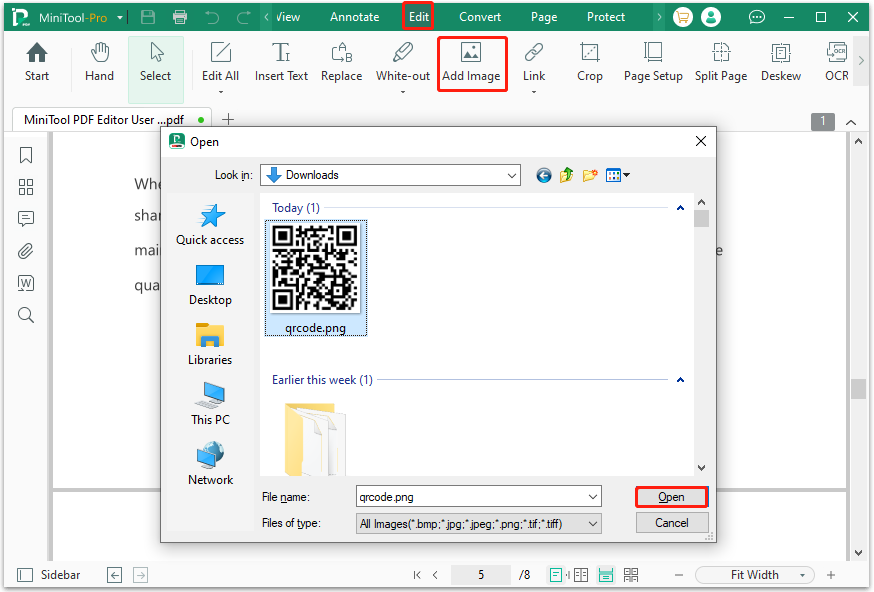Viewport: 874px width, 592px height.
Task: Collapse the Today group
Action: [x=680, y=208]
